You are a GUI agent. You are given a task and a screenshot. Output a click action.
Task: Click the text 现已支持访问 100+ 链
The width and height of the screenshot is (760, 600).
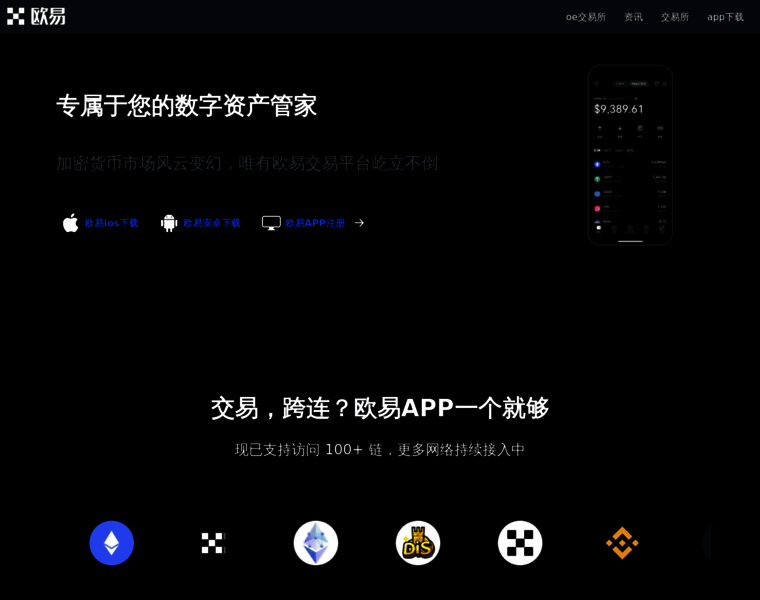[309, 450]
